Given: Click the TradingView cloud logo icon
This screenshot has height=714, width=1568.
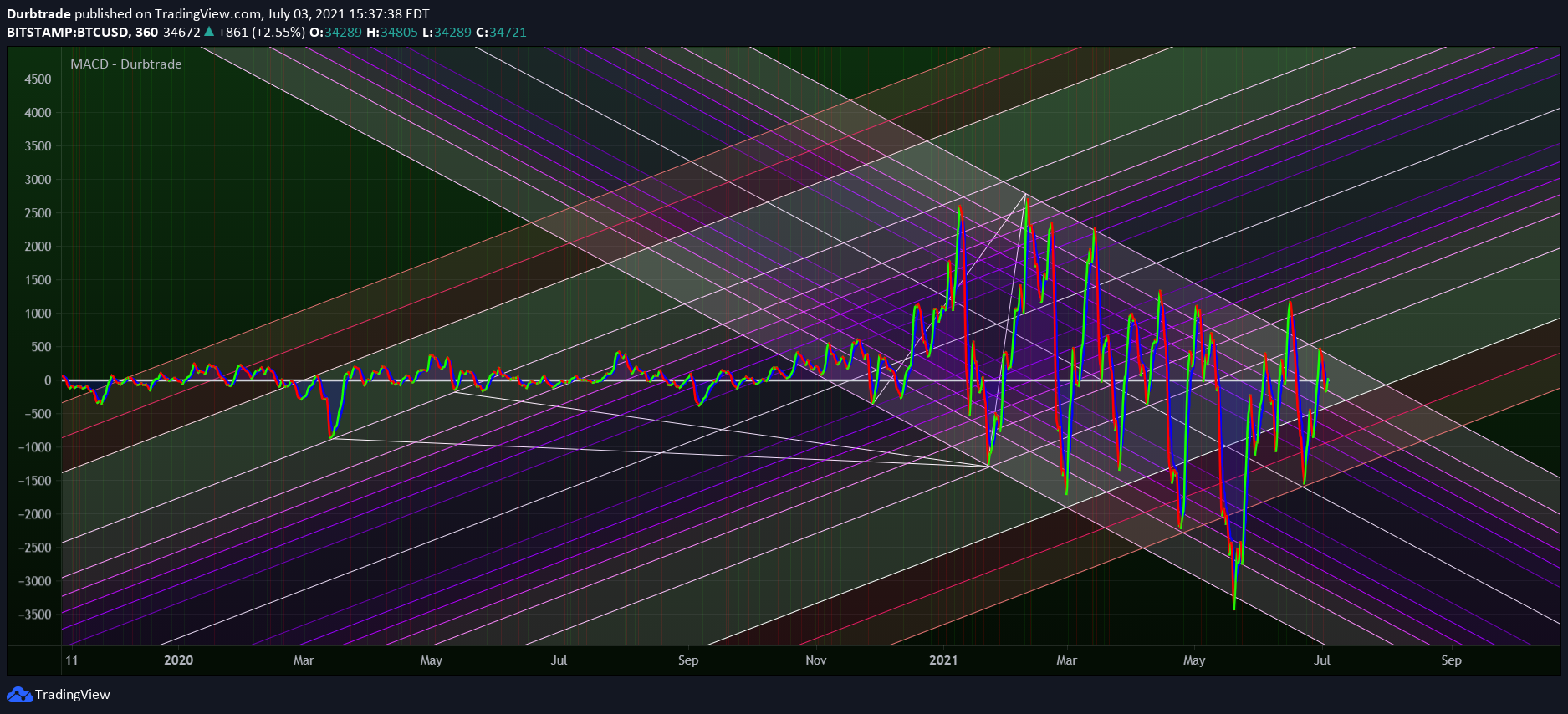Looking at the screenshot, I should click(20, 695).
